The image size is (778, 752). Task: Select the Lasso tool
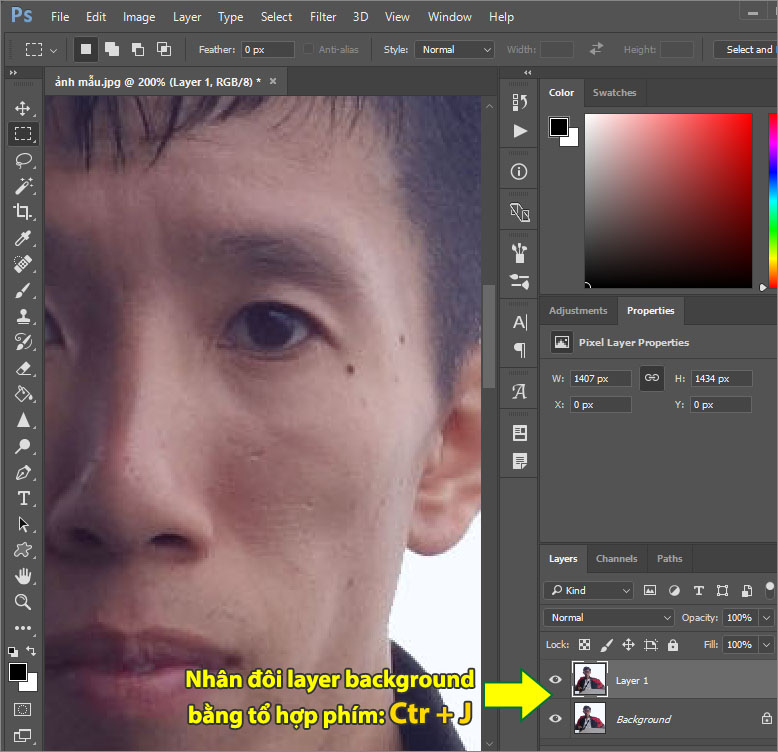(22, 160)
